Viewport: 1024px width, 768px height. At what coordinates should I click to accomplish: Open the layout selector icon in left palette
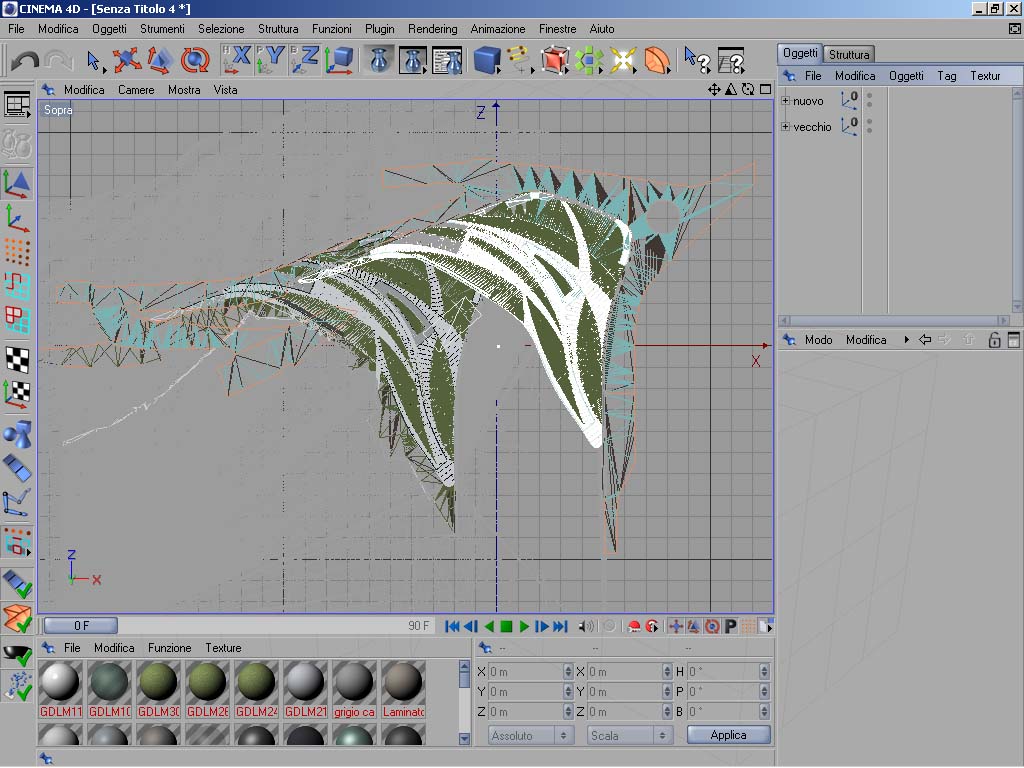[x=17, y=104]
